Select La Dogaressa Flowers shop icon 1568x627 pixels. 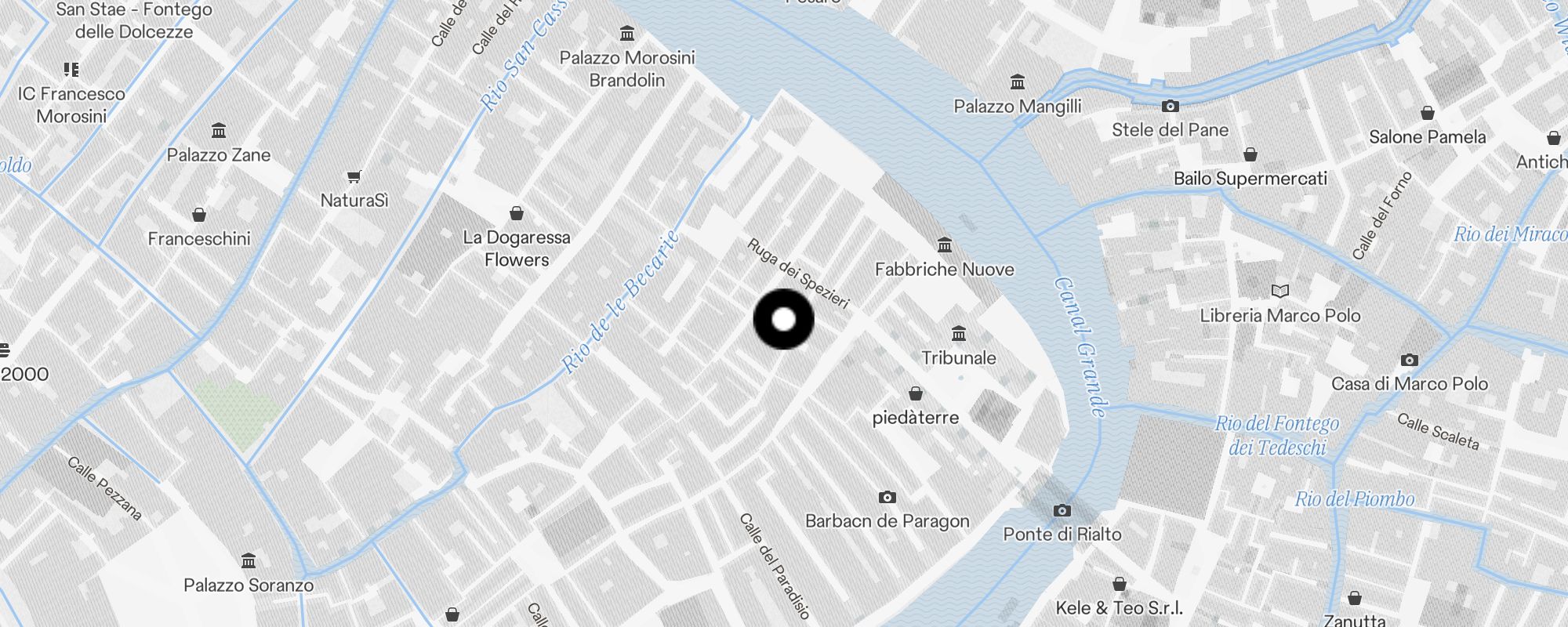(x=517, y=213)
